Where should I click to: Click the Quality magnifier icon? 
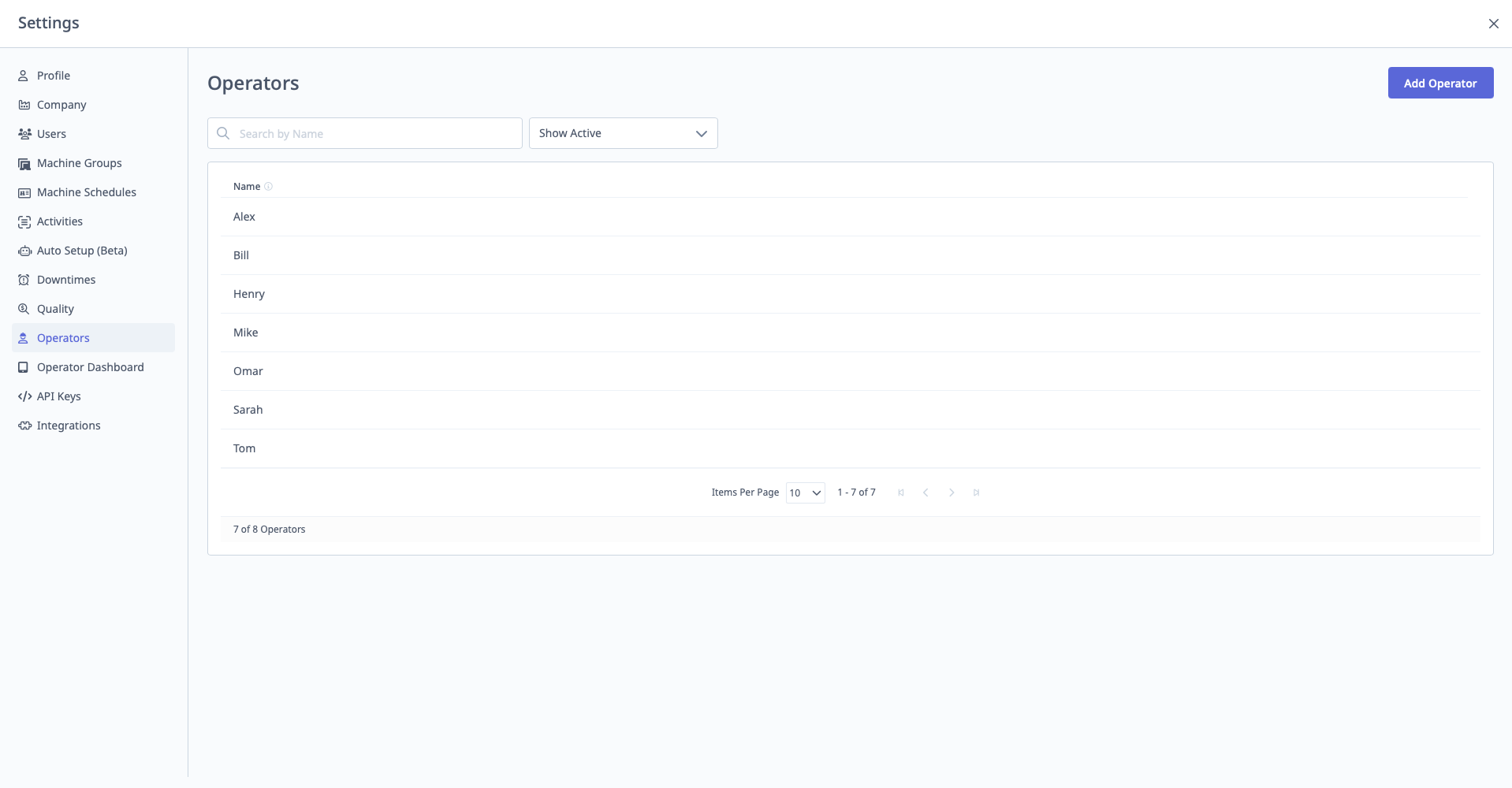pyautogui.click(x=24, y=309)
